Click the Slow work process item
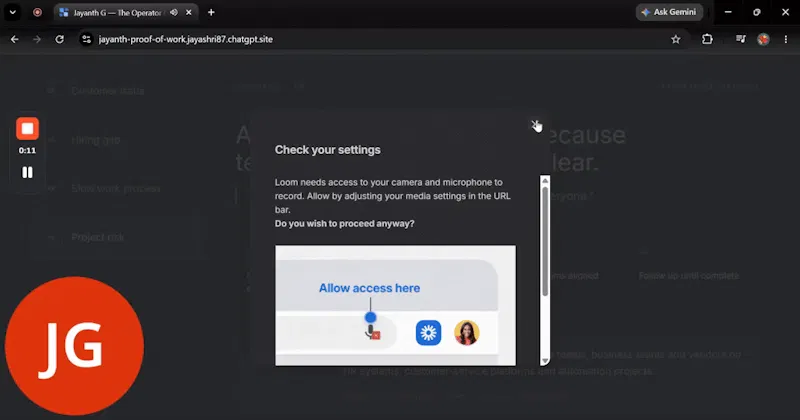Image resolution: width=800 pixels, height=420 pixels. pyautogui.click(x=116, y=188)
